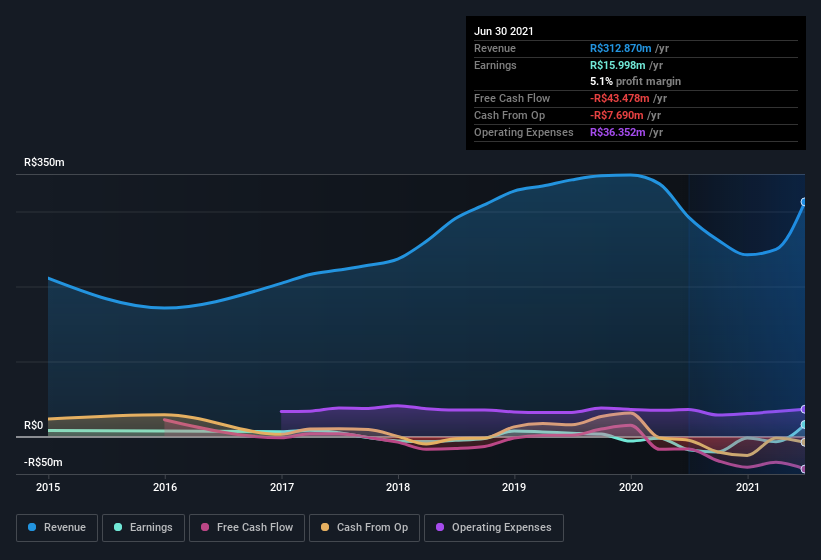This screenshot has width=821, height=560.
Task: Click the R$0 y-axis label
Action: click(34, 425)
